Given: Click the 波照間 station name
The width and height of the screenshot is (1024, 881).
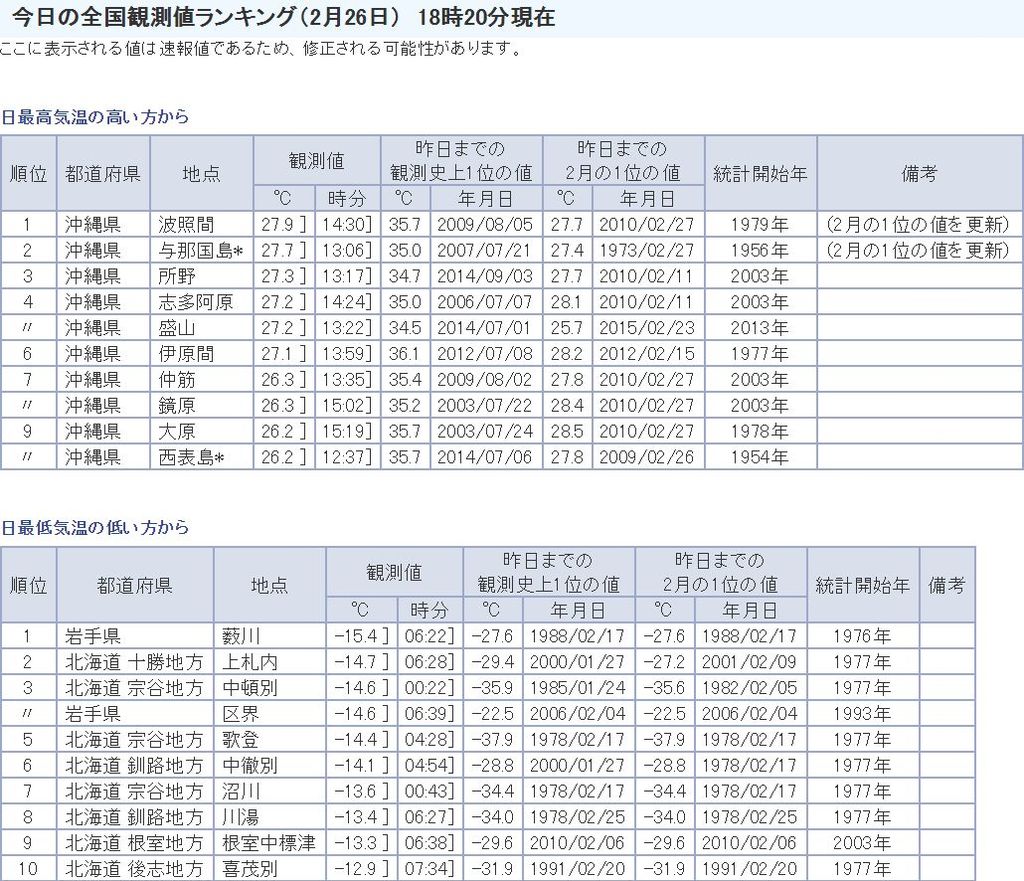Looking at the screenshot, I should pos(186,224).
